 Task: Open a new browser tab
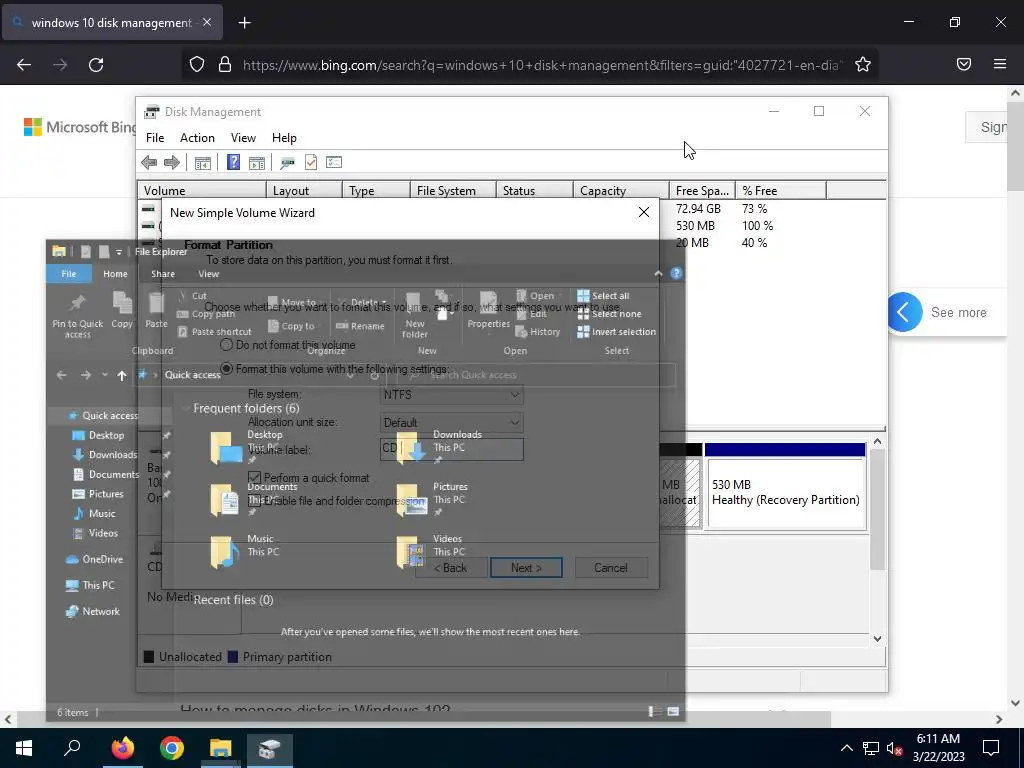point(244,23)
